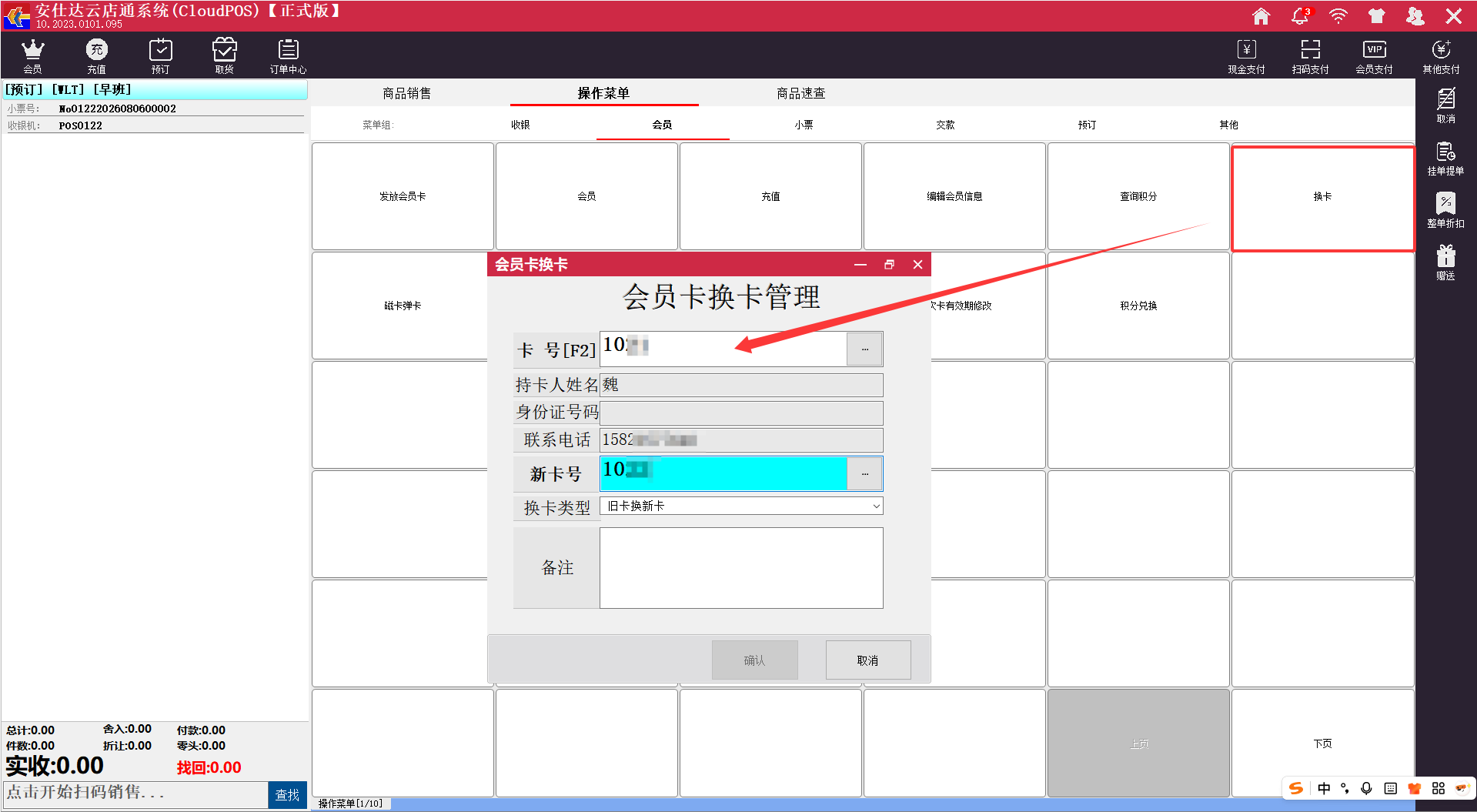Click the 持卡人姓名 field
Image resolution: width=1477 pixels, height=812 pixels.
click(x=741, y=385)
